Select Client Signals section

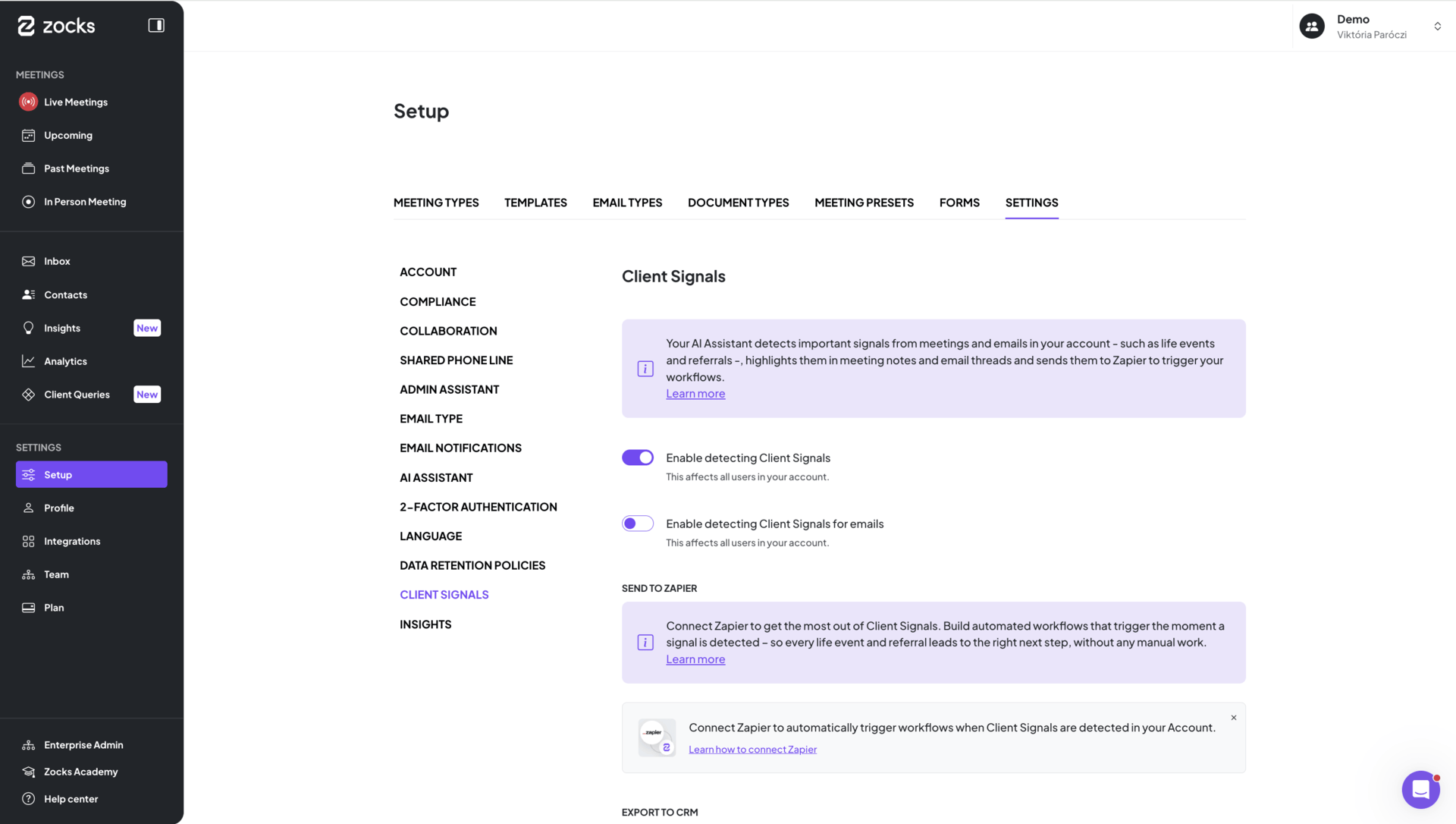pos(444,595)
